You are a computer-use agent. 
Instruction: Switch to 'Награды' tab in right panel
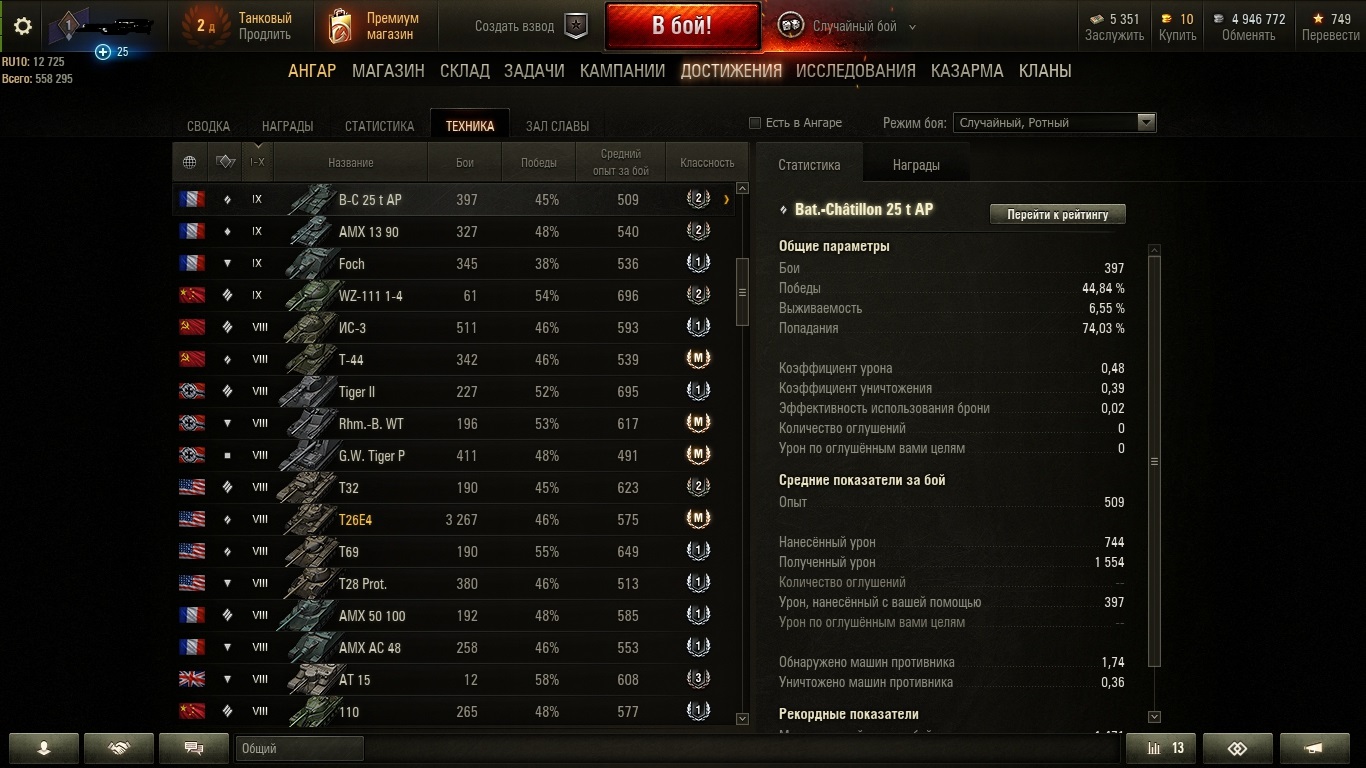916,165
